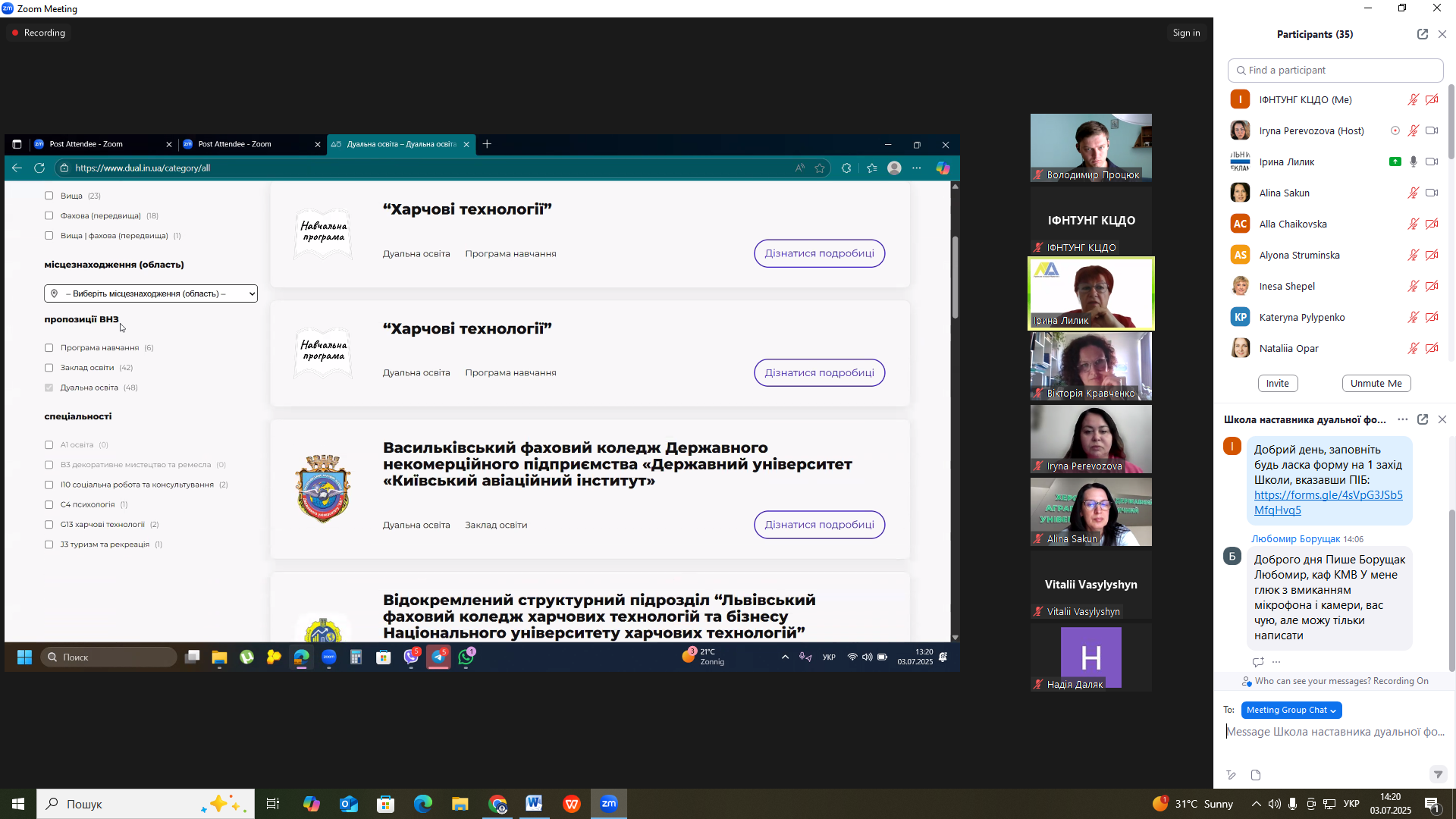The height and width of the screenshot is (819, 1456).
Task: Open Task View on the taskbar
Action: [x=273, y=804]
